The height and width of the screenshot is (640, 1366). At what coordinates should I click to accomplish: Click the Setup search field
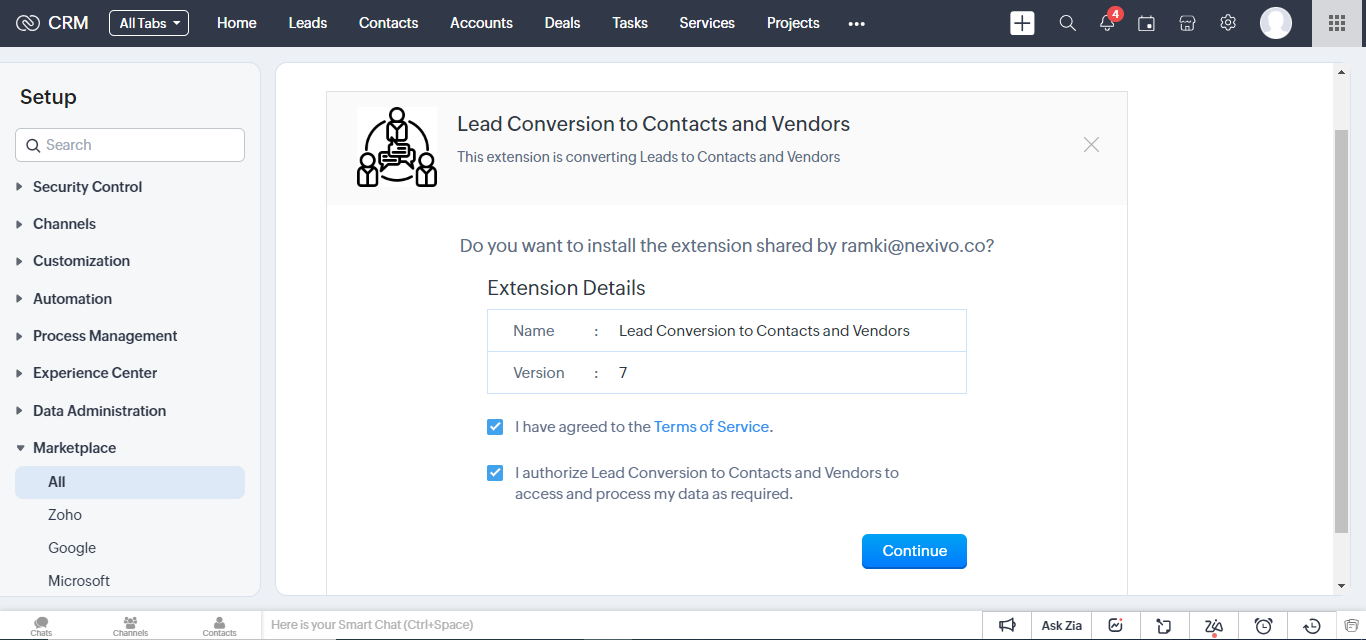[x=130, y=145]
